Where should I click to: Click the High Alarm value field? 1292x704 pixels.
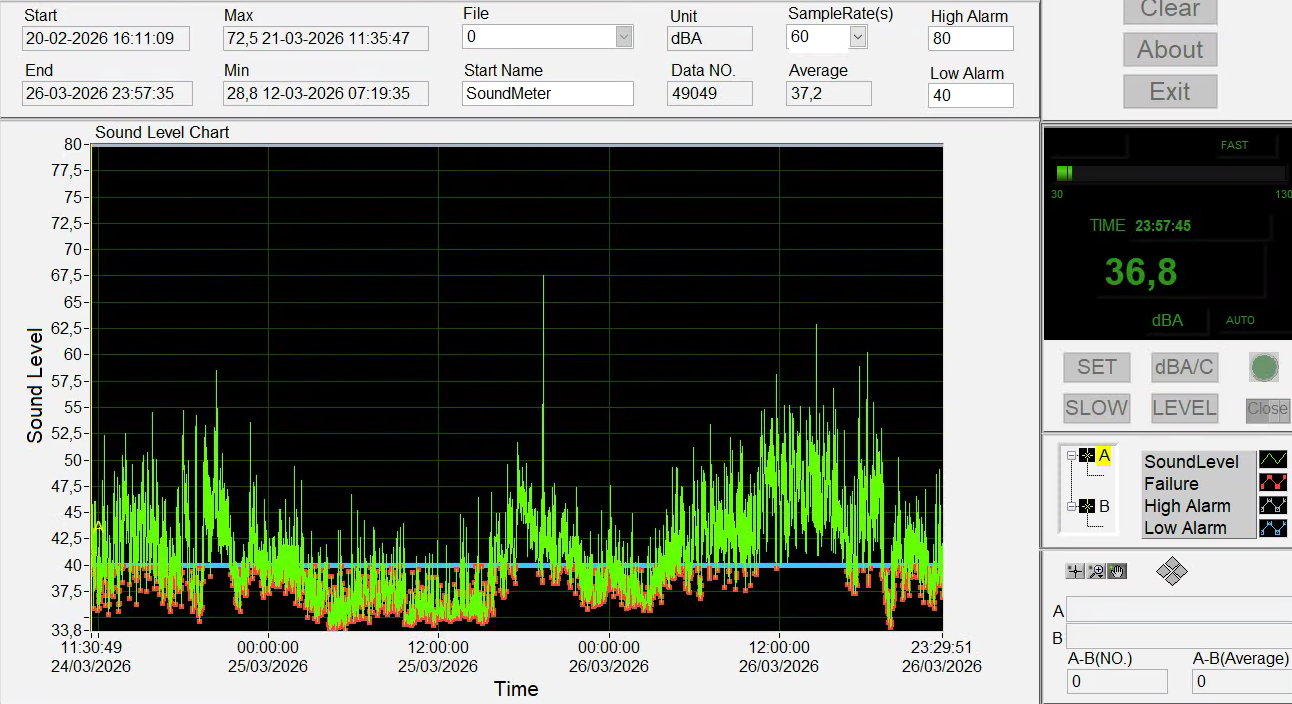[x=970, y=39]
